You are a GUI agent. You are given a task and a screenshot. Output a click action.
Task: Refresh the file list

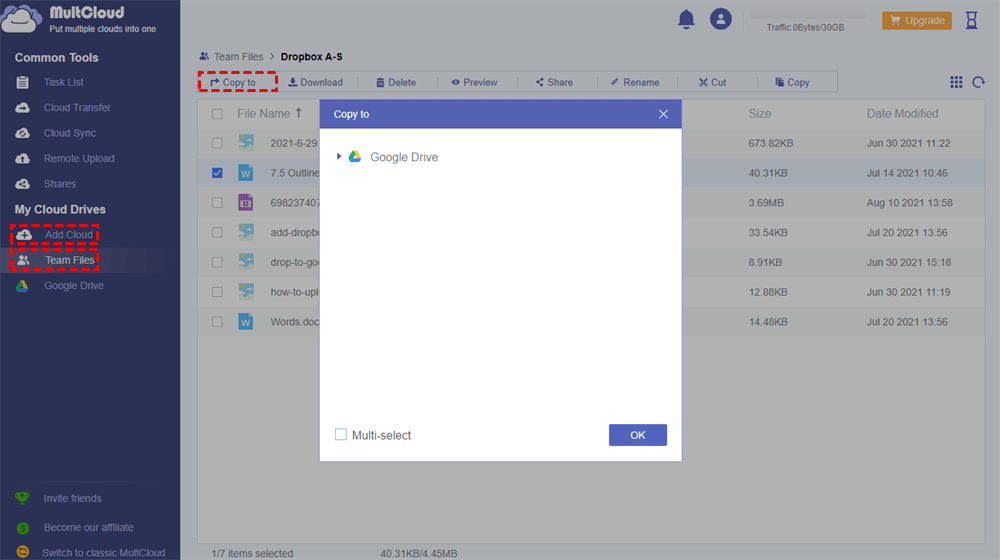[978, 82]
